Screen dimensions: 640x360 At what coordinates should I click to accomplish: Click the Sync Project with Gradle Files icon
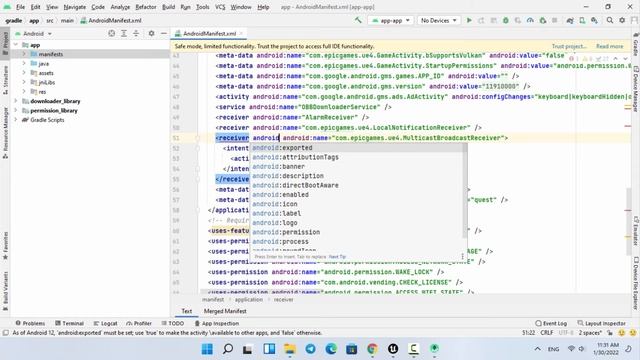click(x=570, y=20)
